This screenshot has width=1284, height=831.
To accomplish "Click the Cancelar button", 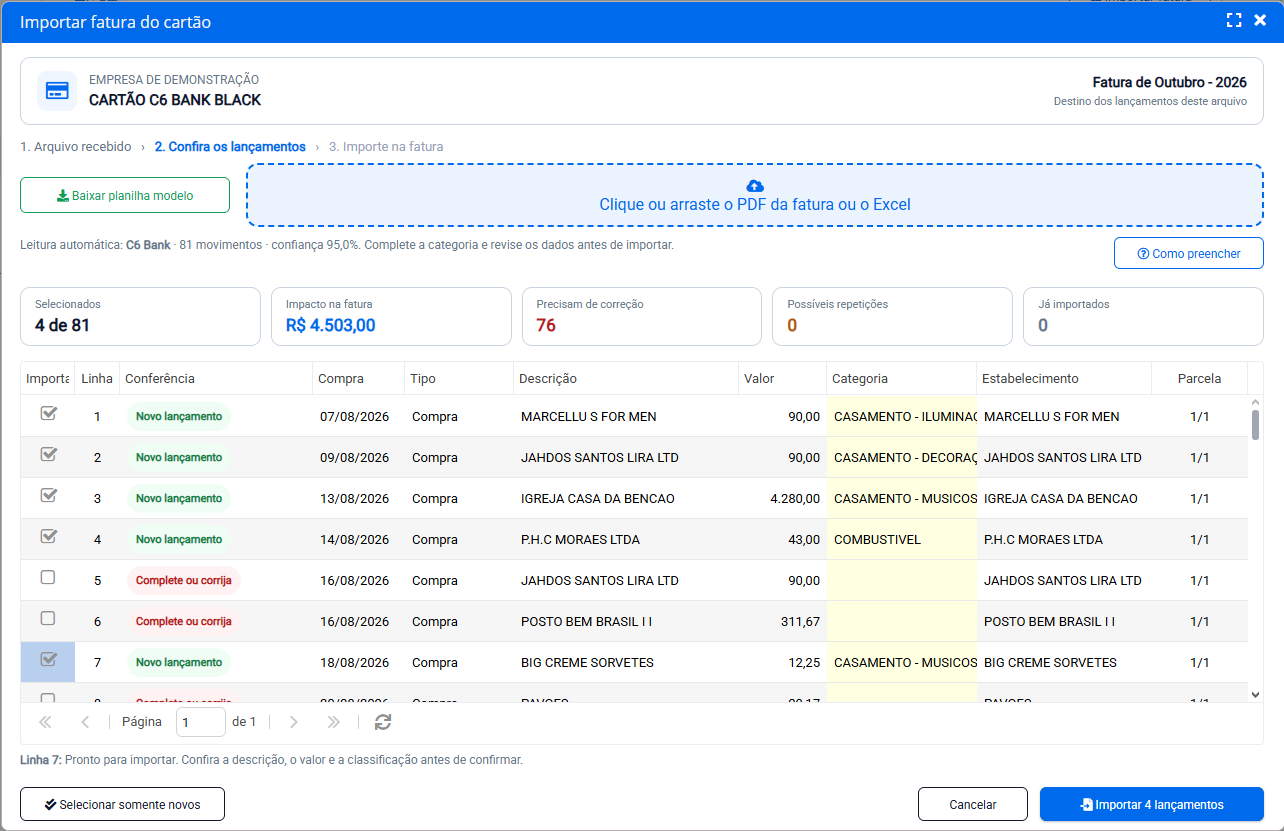I will [973, 804].
